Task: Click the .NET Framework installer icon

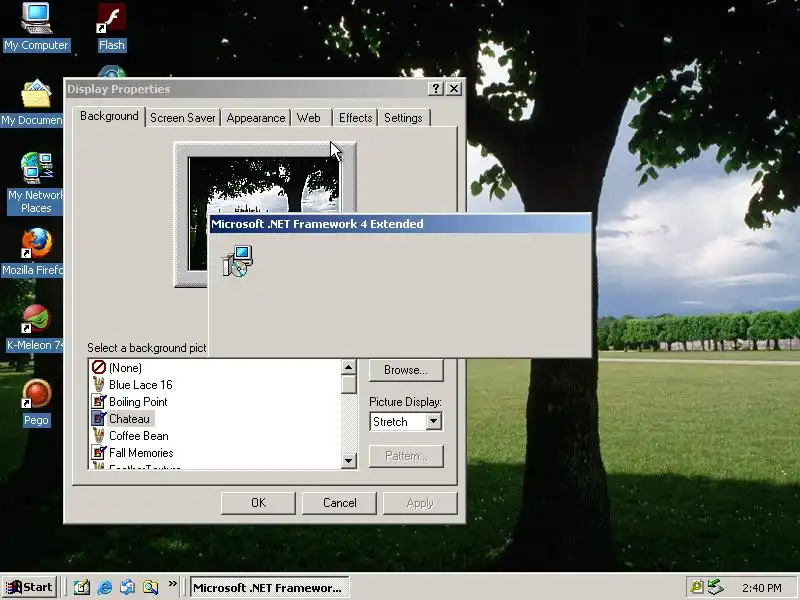Action: (238, 261)
